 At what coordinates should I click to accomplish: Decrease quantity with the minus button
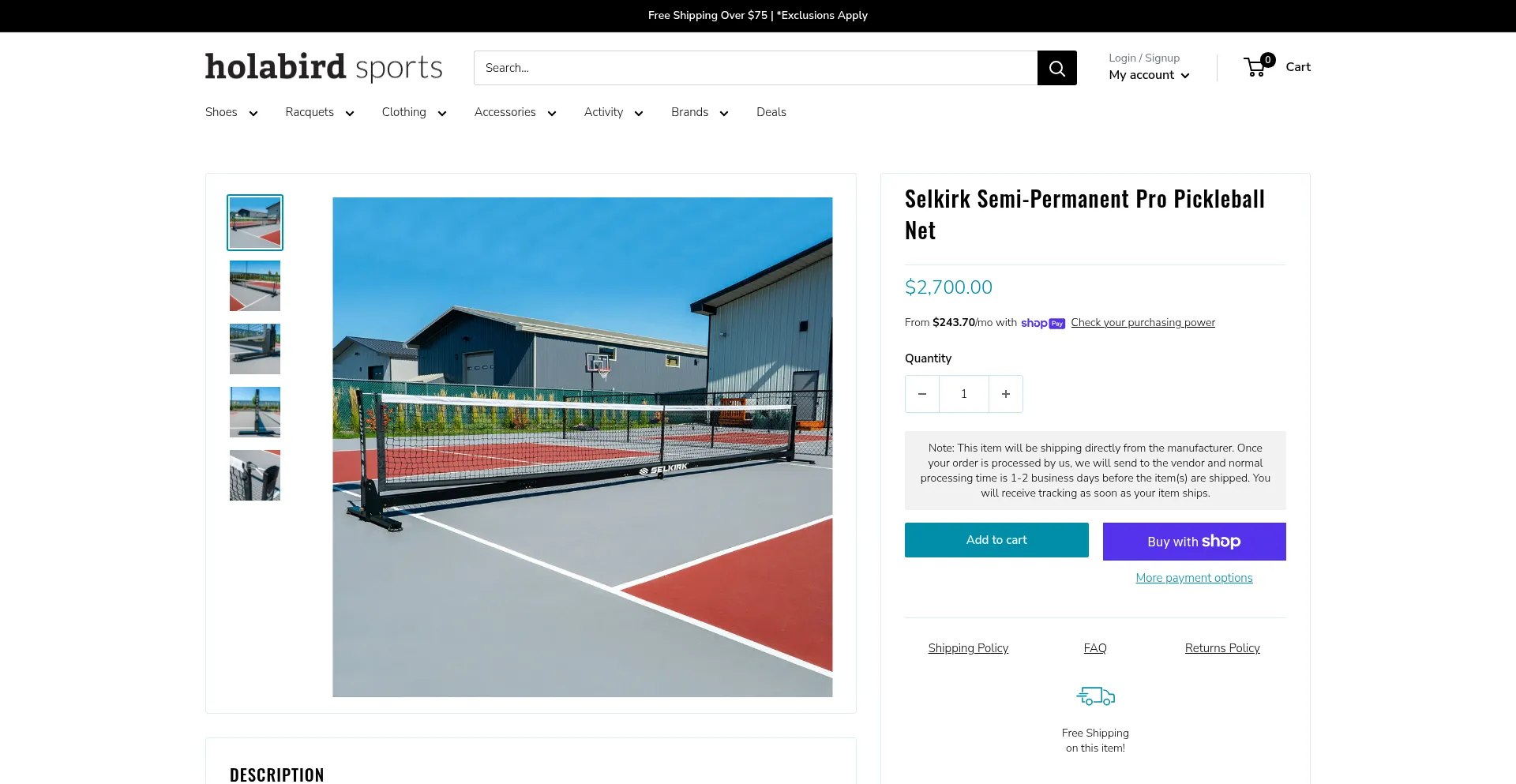point(922,394)
